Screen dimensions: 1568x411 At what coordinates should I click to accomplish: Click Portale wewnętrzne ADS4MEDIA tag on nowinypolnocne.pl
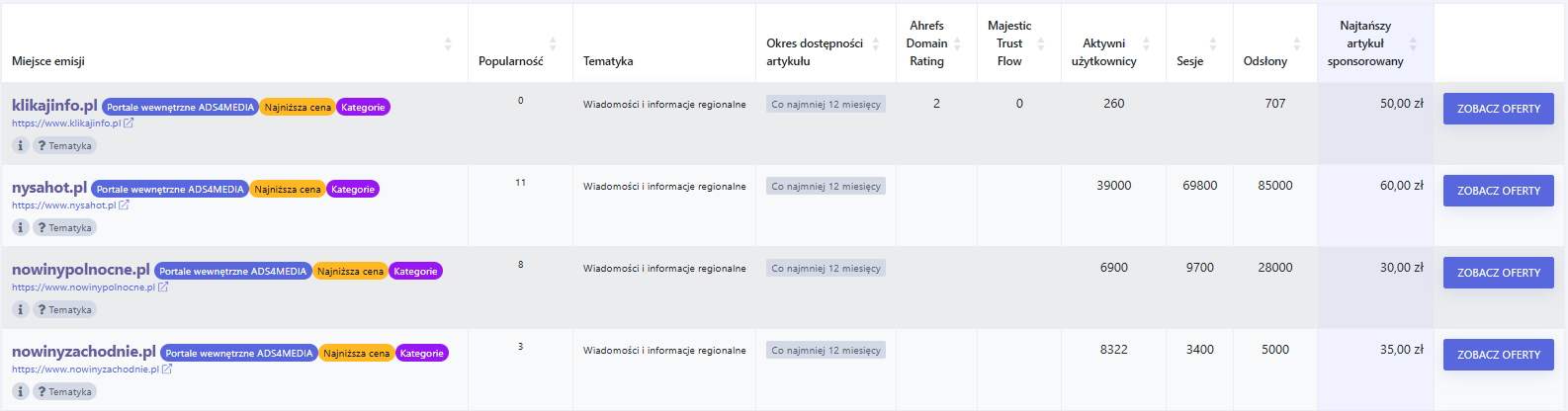233,271
